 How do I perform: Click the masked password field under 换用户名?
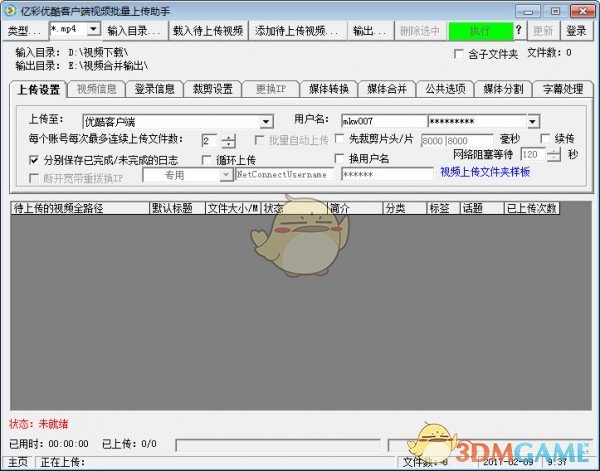click(x=387, y=174)
